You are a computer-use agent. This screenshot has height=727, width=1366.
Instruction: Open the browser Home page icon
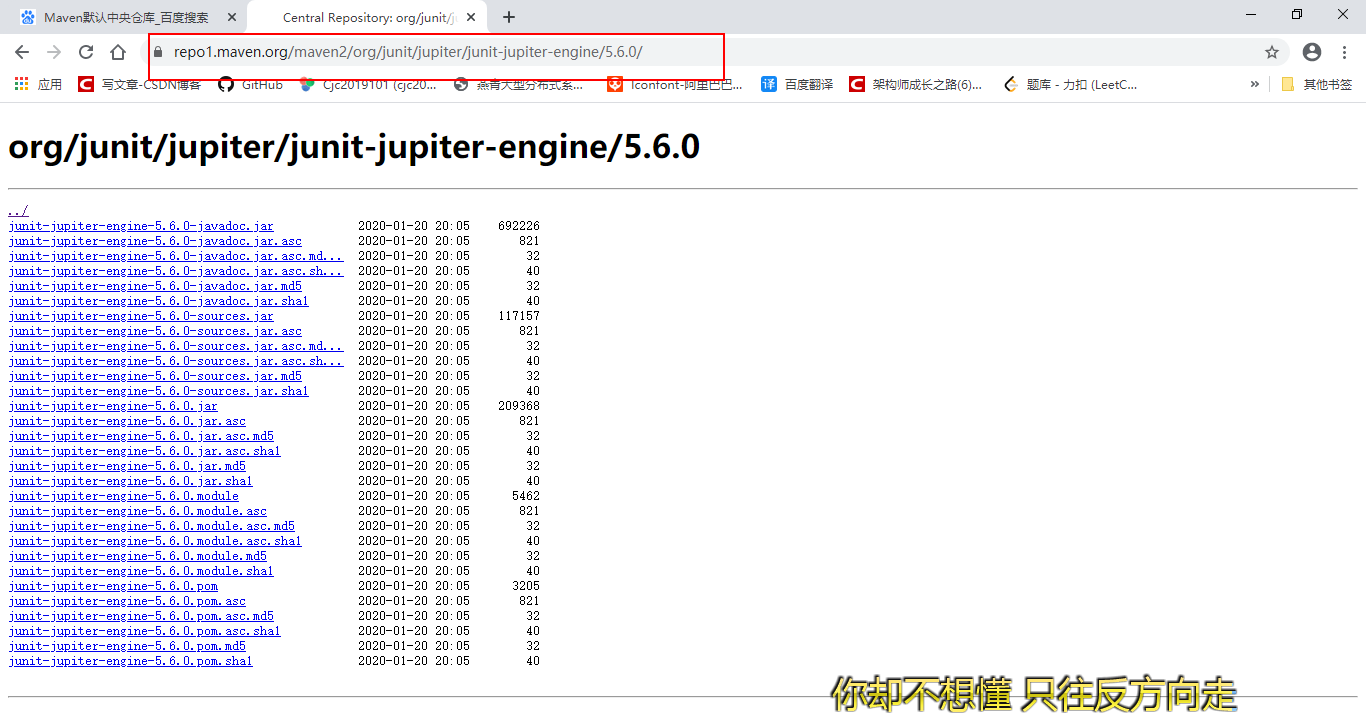coord(118,52)
